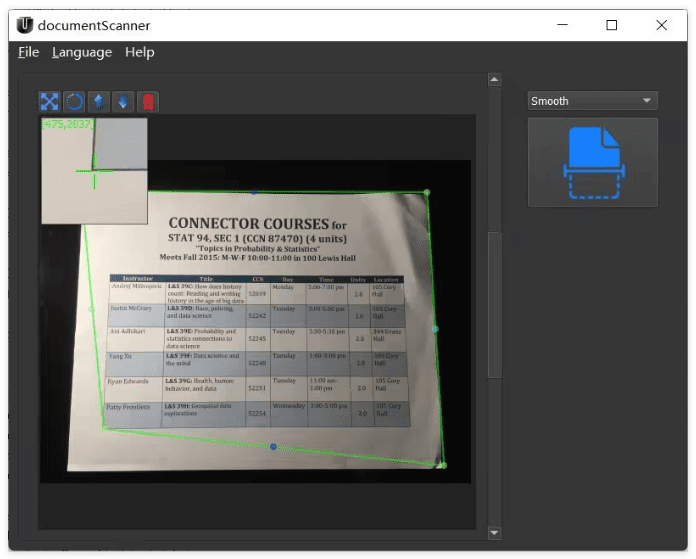Open the File menu

tap(28, 52)
